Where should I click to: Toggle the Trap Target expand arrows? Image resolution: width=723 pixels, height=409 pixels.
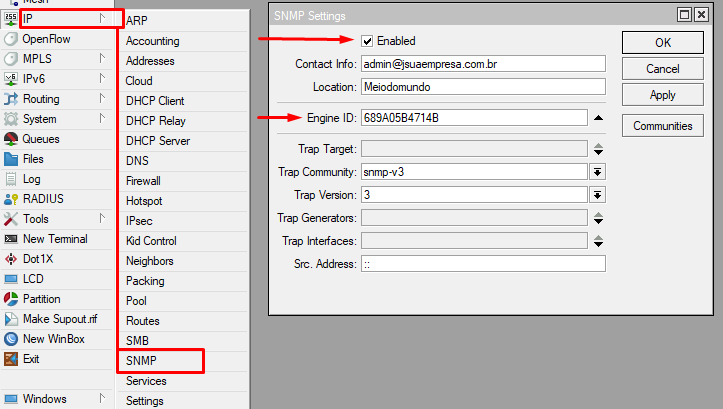(x=598, y=149)
